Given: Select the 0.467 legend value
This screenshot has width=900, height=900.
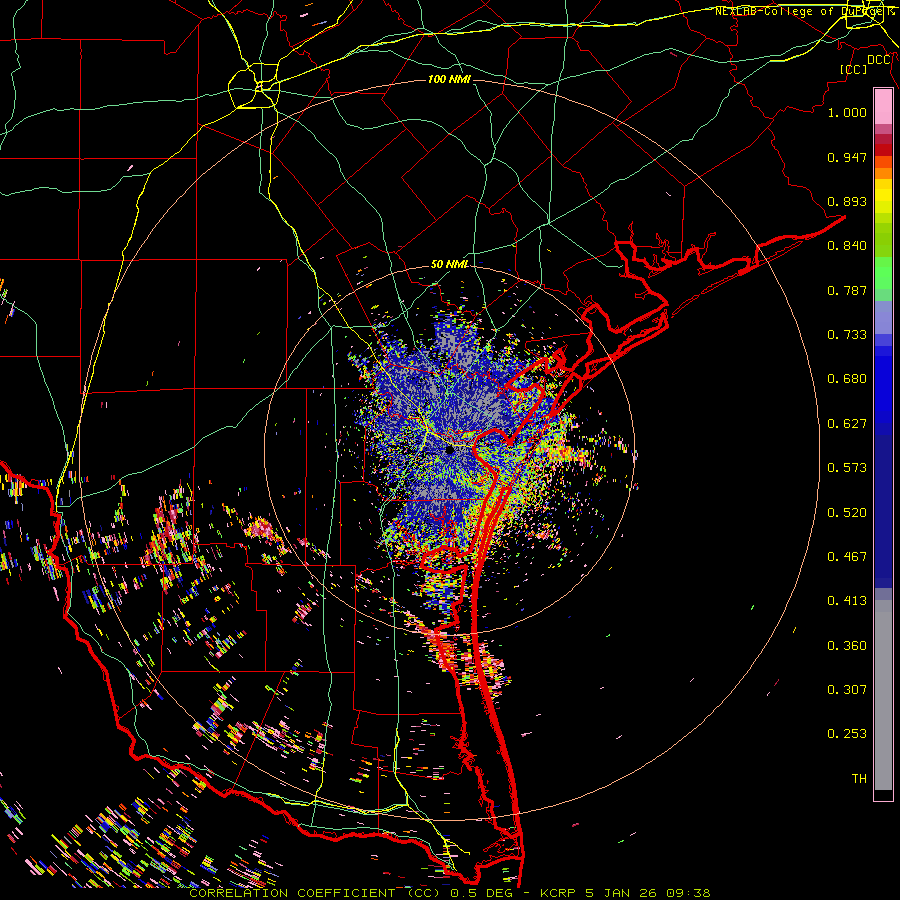Looking at the screenshot, I should coord(847,557).
